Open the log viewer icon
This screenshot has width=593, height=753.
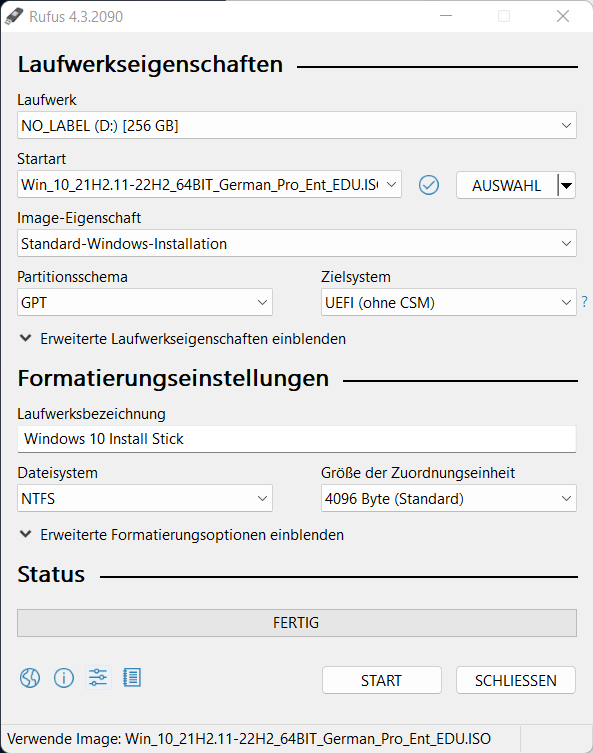[x=132, y=678]
